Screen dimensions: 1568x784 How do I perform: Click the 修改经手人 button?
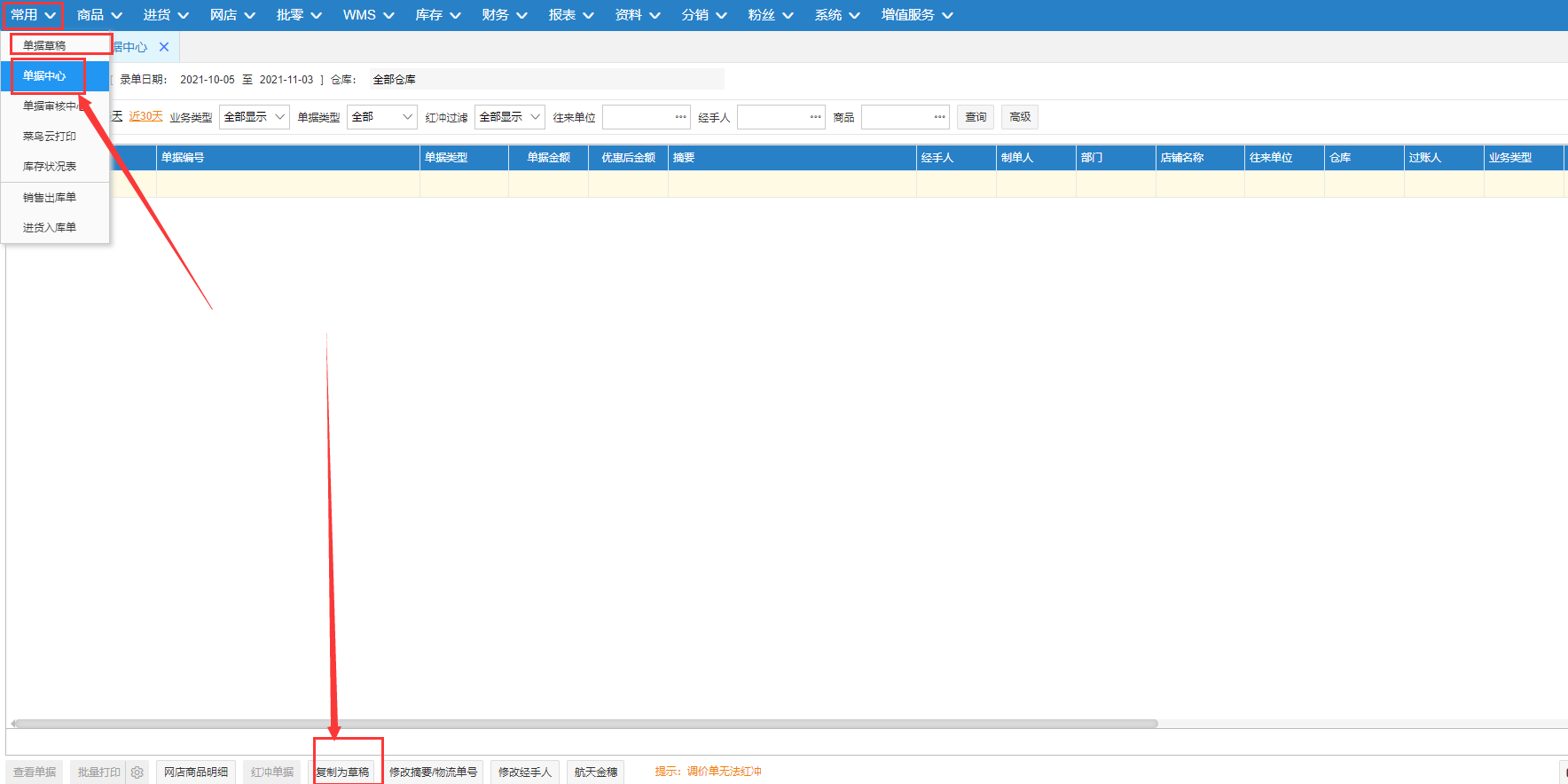pos(525,772)
